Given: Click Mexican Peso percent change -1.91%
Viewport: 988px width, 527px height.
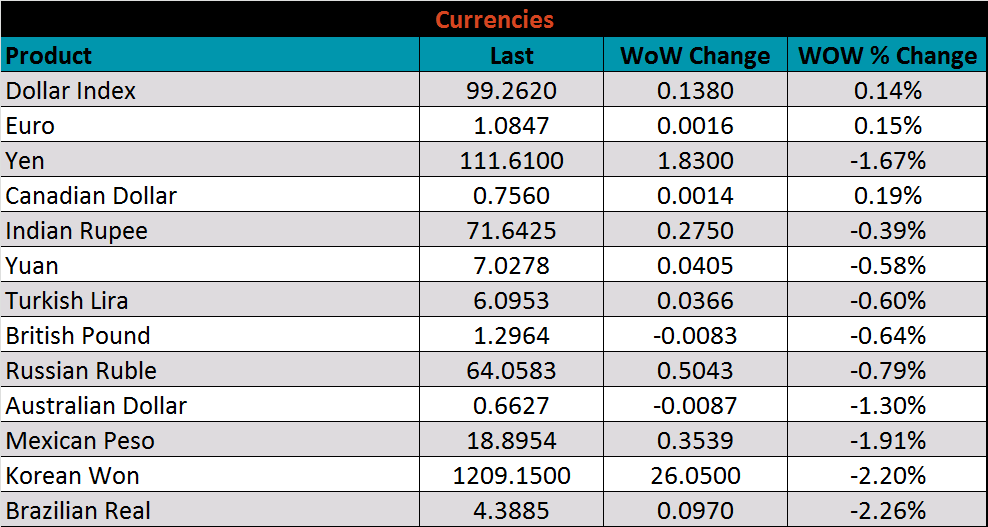Looking at the screenshot, I should point(887,441).
